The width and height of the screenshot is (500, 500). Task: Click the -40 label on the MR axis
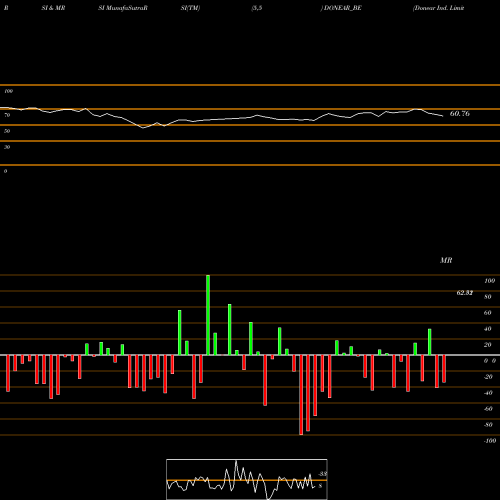pyautogui.click(x=488, y=393)
